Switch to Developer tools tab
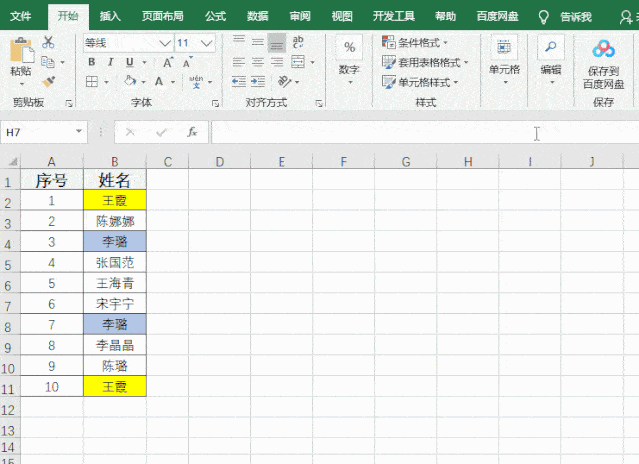 (394, 16)
